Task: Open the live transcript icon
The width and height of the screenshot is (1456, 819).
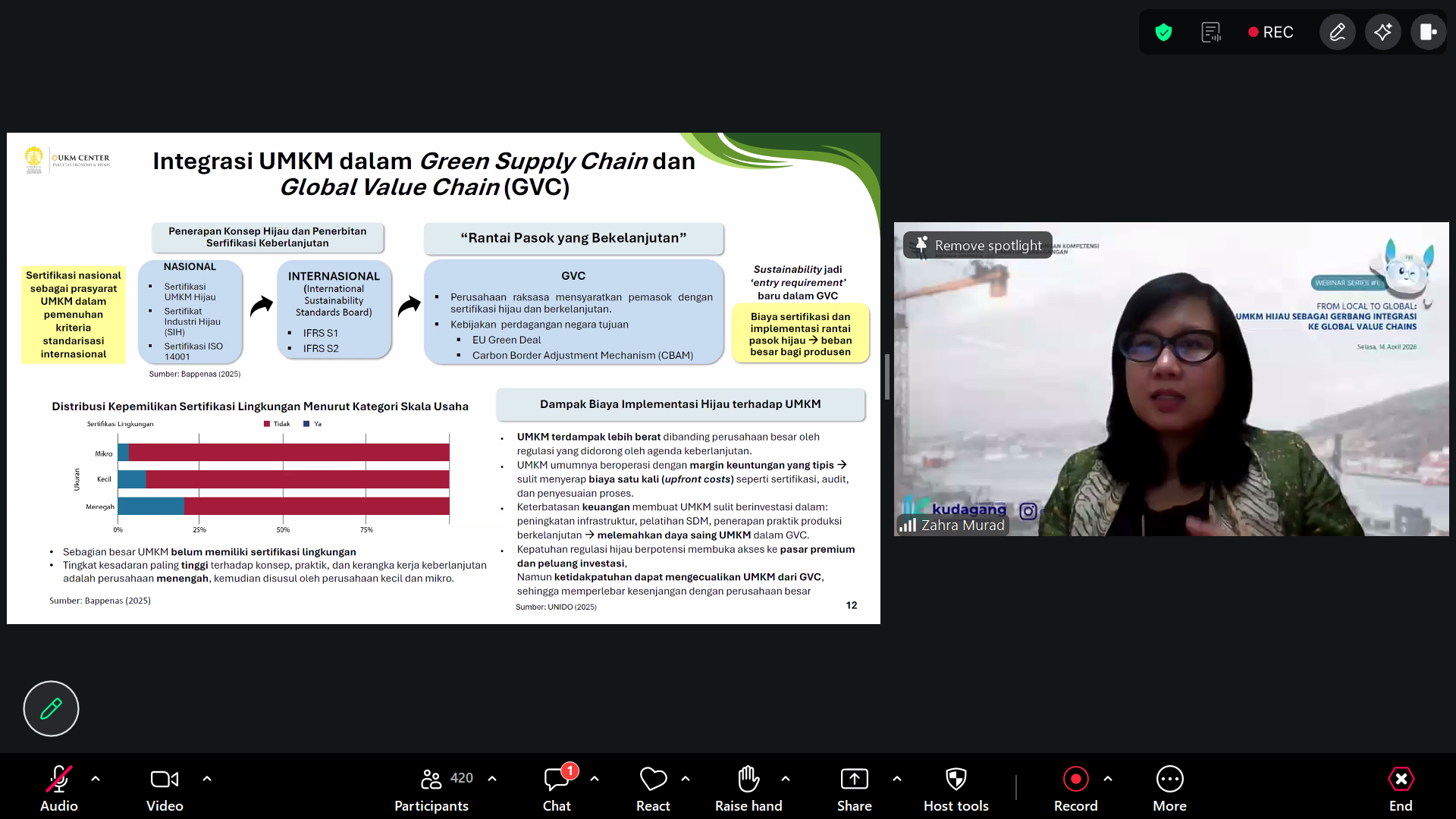Action: tap(1211, 32)
